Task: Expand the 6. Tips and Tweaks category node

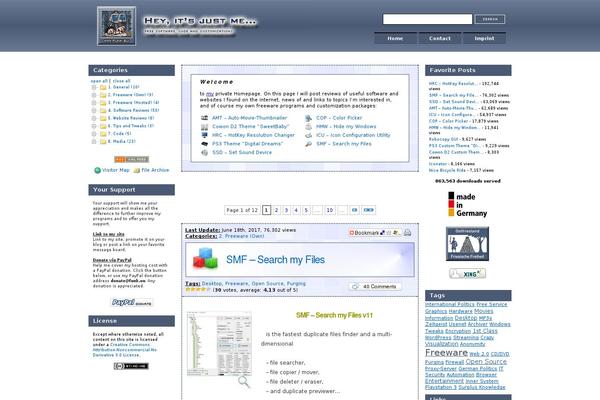Action: point(94,126)
